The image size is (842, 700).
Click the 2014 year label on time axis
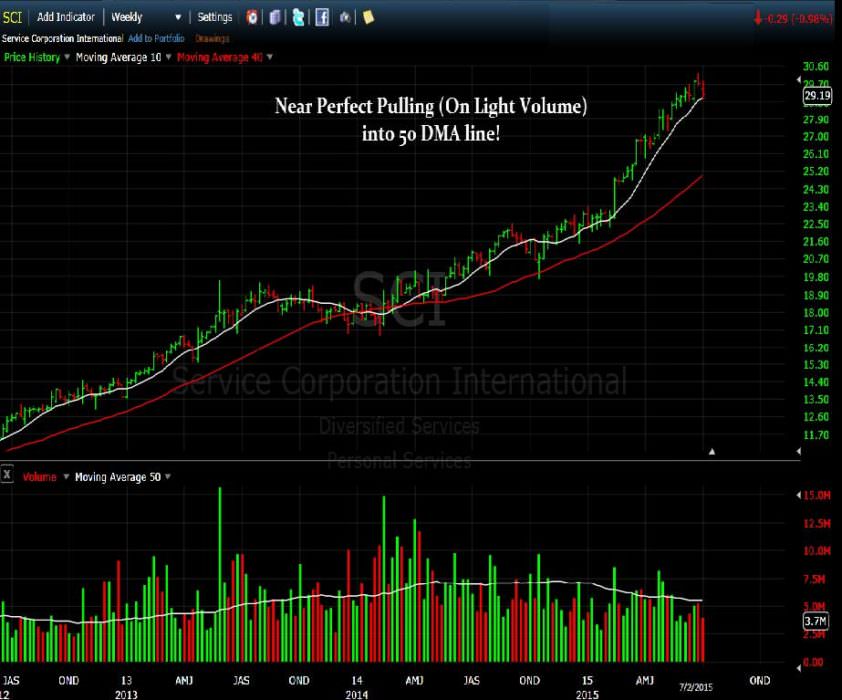[357, 695]
